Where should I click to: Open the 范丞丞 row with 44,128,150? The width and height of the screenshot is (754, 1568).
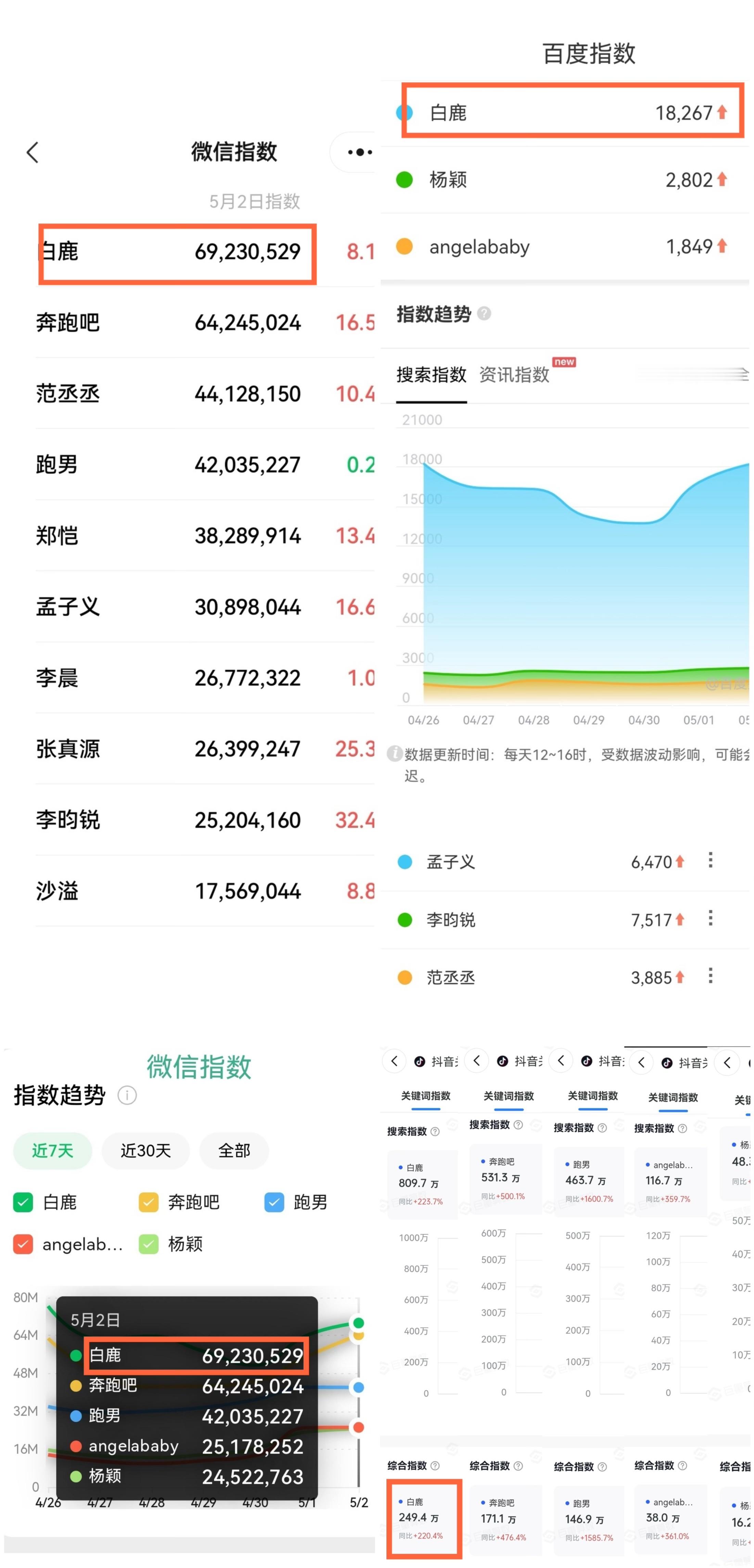[x=205, y=394]
